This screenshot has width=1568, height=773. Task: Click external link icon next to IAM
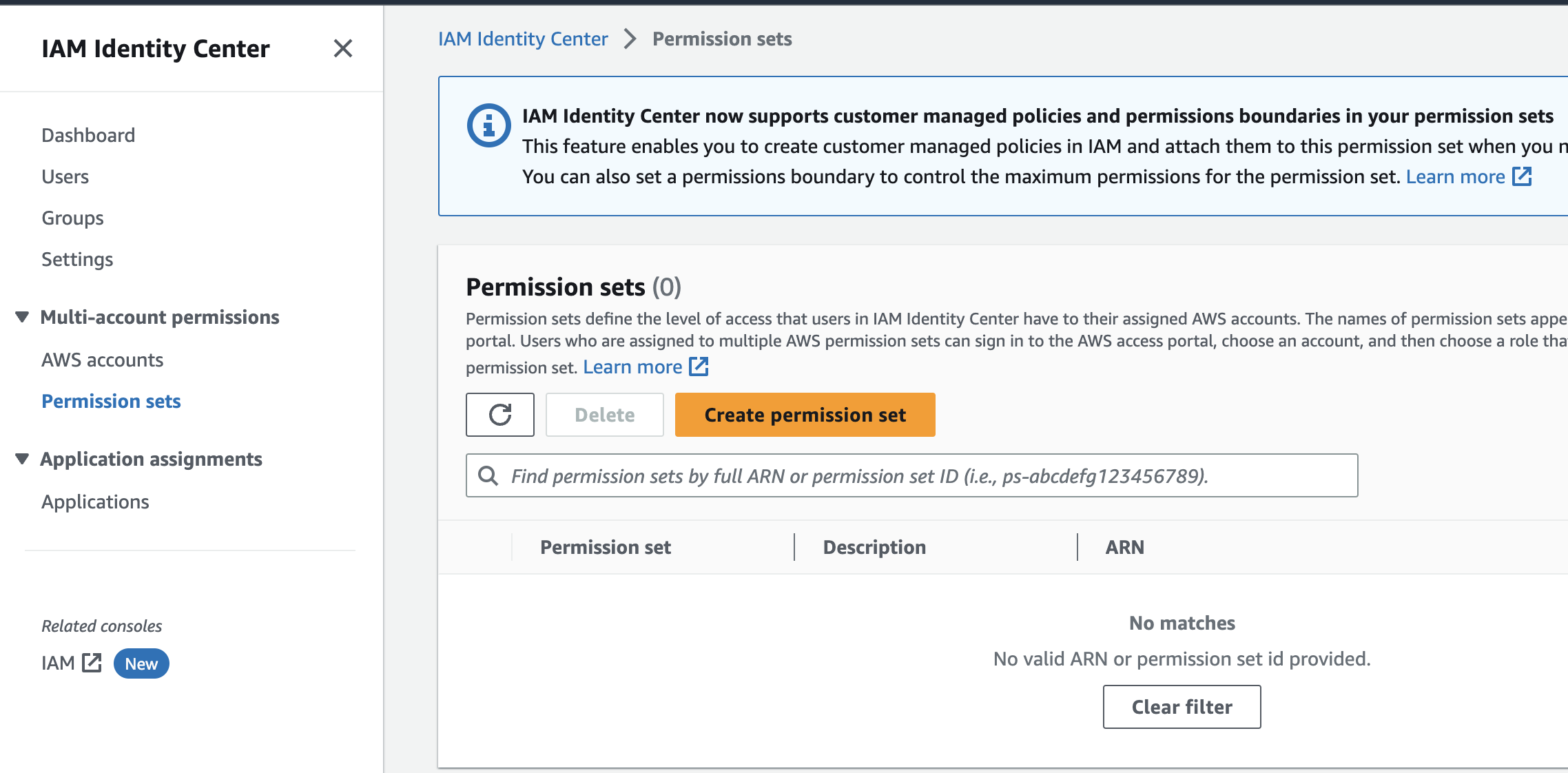tap(92, 663)
